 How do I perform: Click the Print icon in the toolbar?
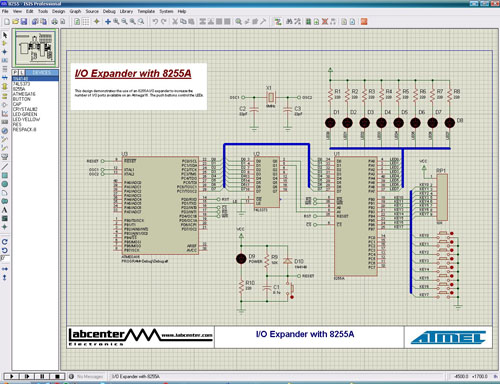pos(54,22)
